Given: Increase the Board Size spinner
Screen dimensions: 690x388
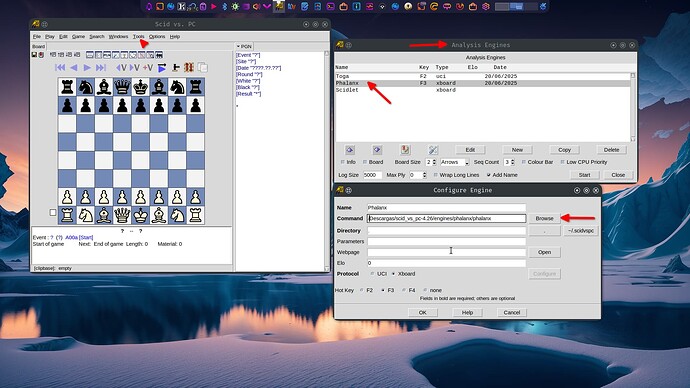Looking at the screenshot, I should [434, 161].
